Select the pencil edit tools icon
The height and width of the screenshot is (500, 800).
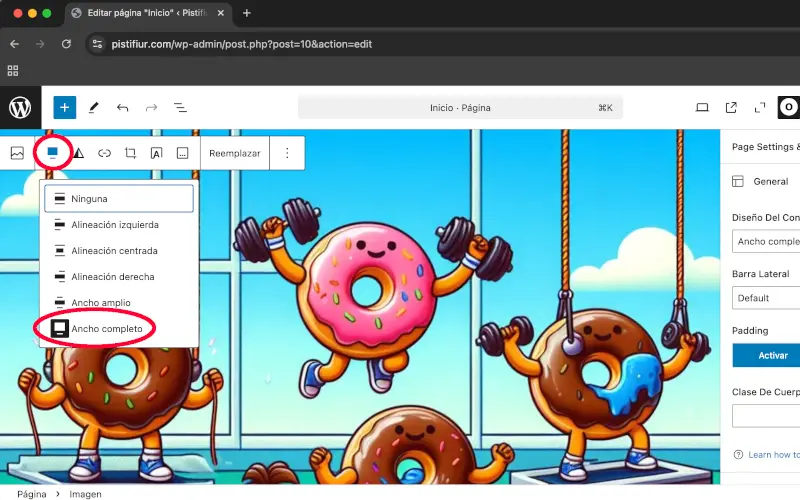point(93,108)
